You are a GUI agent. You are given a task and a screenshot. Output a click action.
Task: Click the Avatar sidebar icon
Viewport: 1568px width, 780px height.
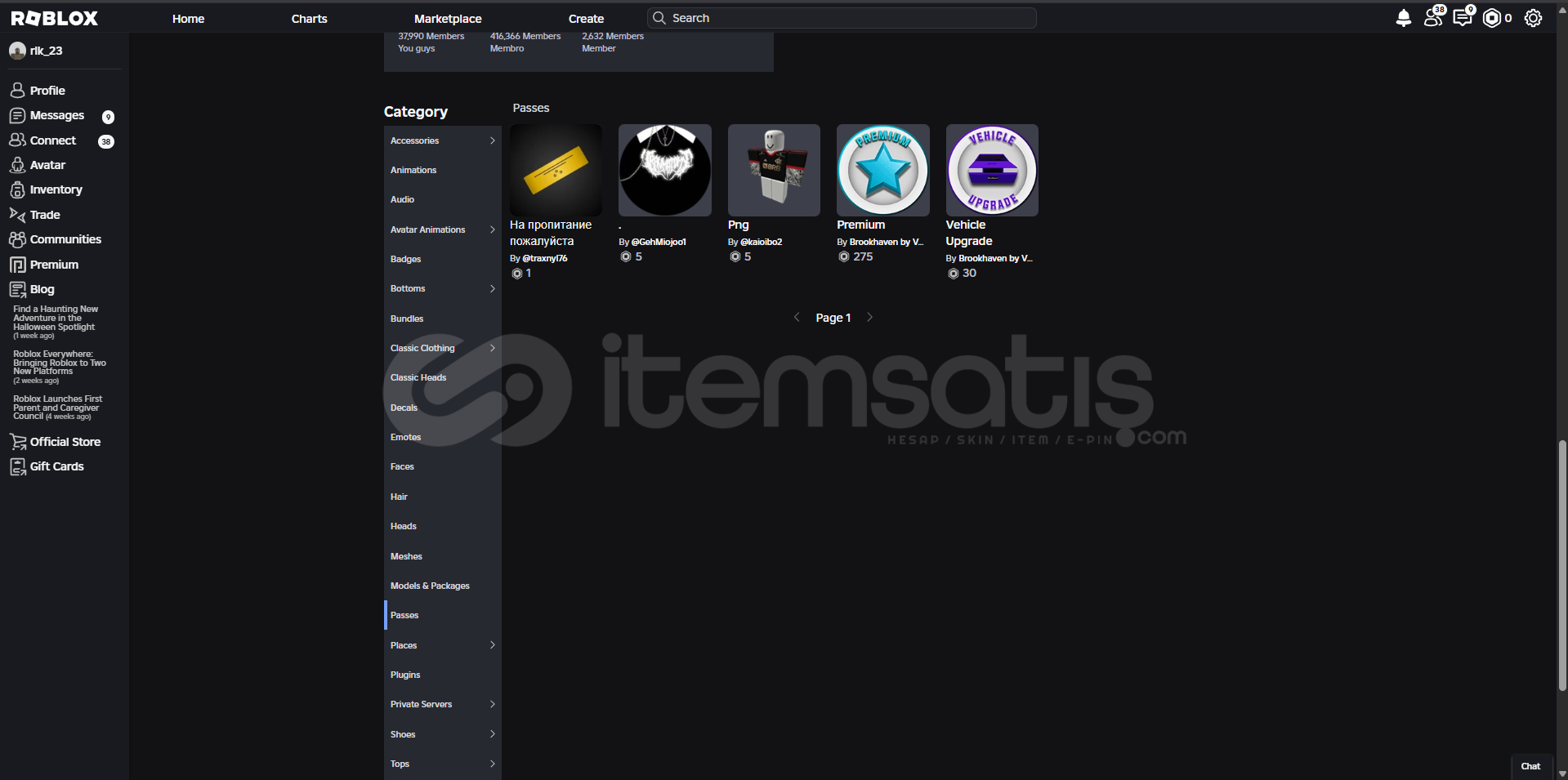(x=17, y=165)
